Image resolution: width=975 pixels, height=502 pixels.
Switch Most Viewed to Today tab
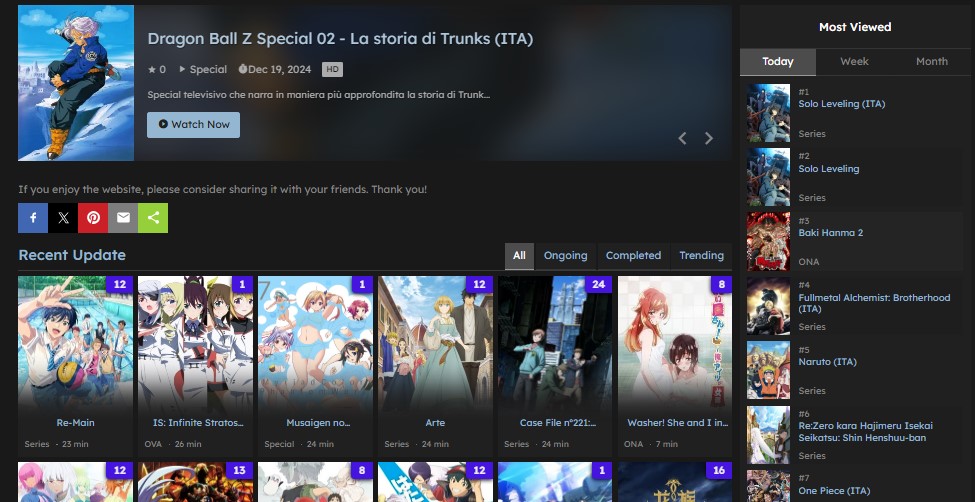tap(778, 62)
